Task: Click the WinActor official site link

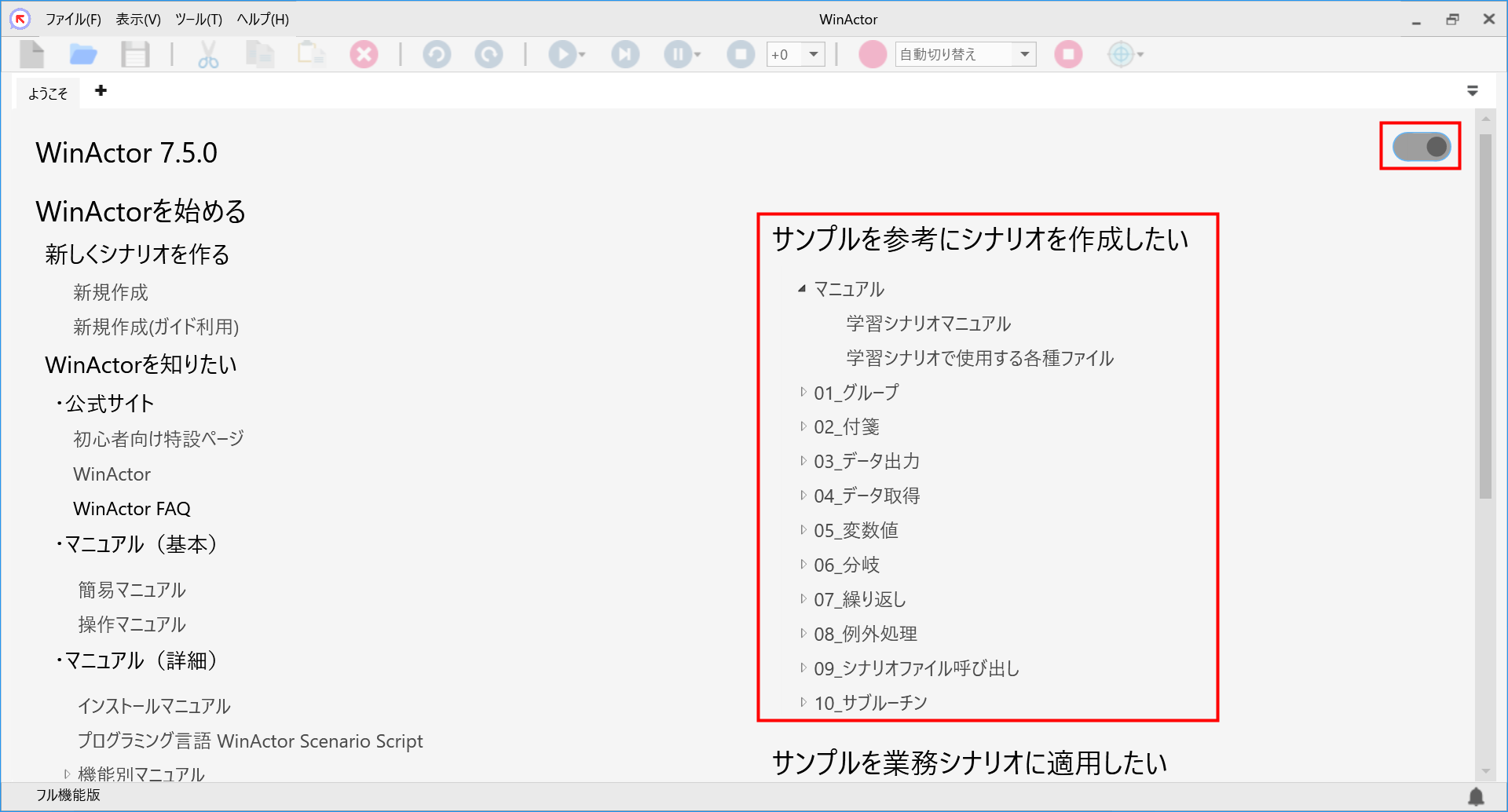Action: point(112,474)
